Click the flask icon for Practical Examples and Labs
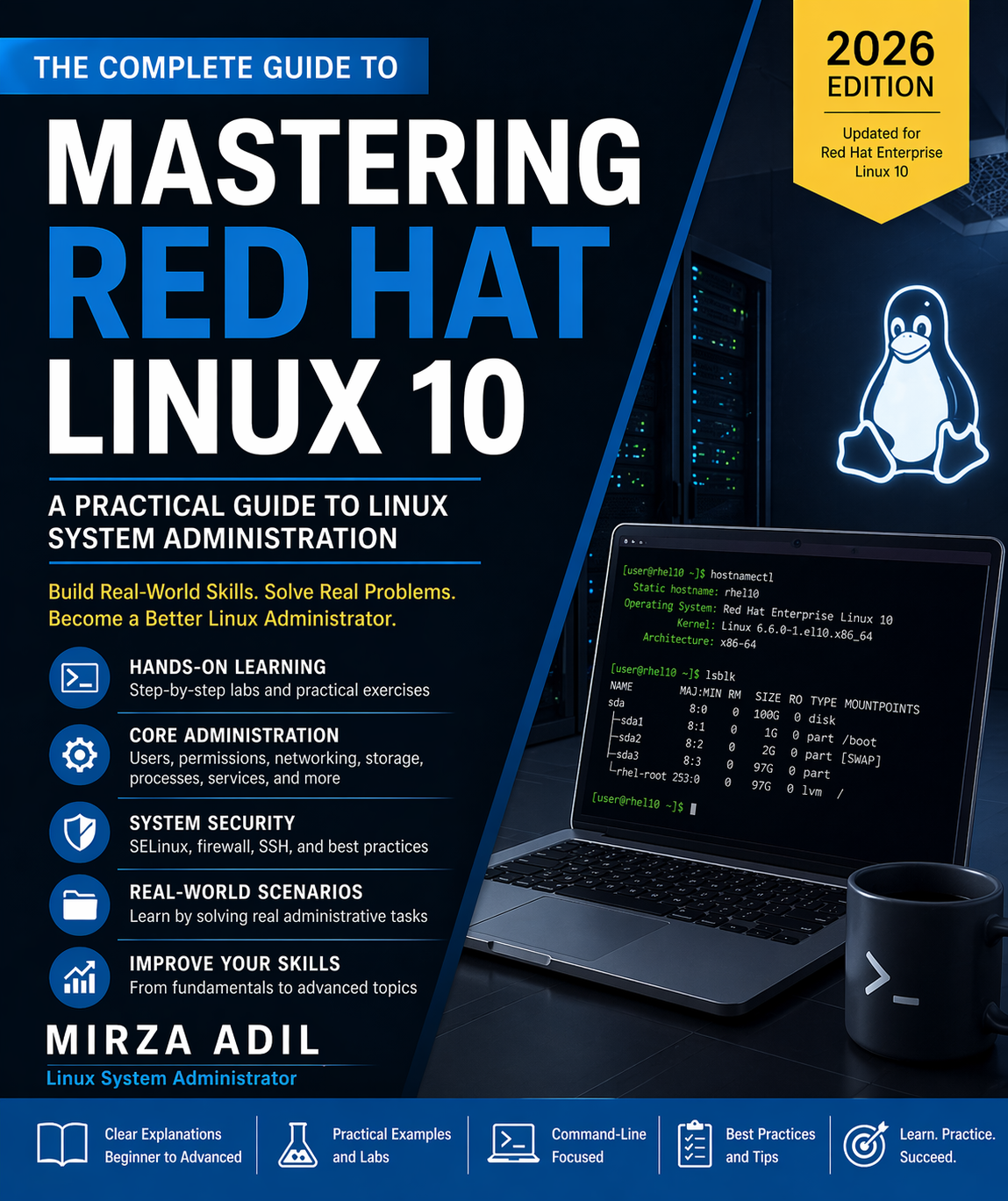 [x=297, y=1145]
